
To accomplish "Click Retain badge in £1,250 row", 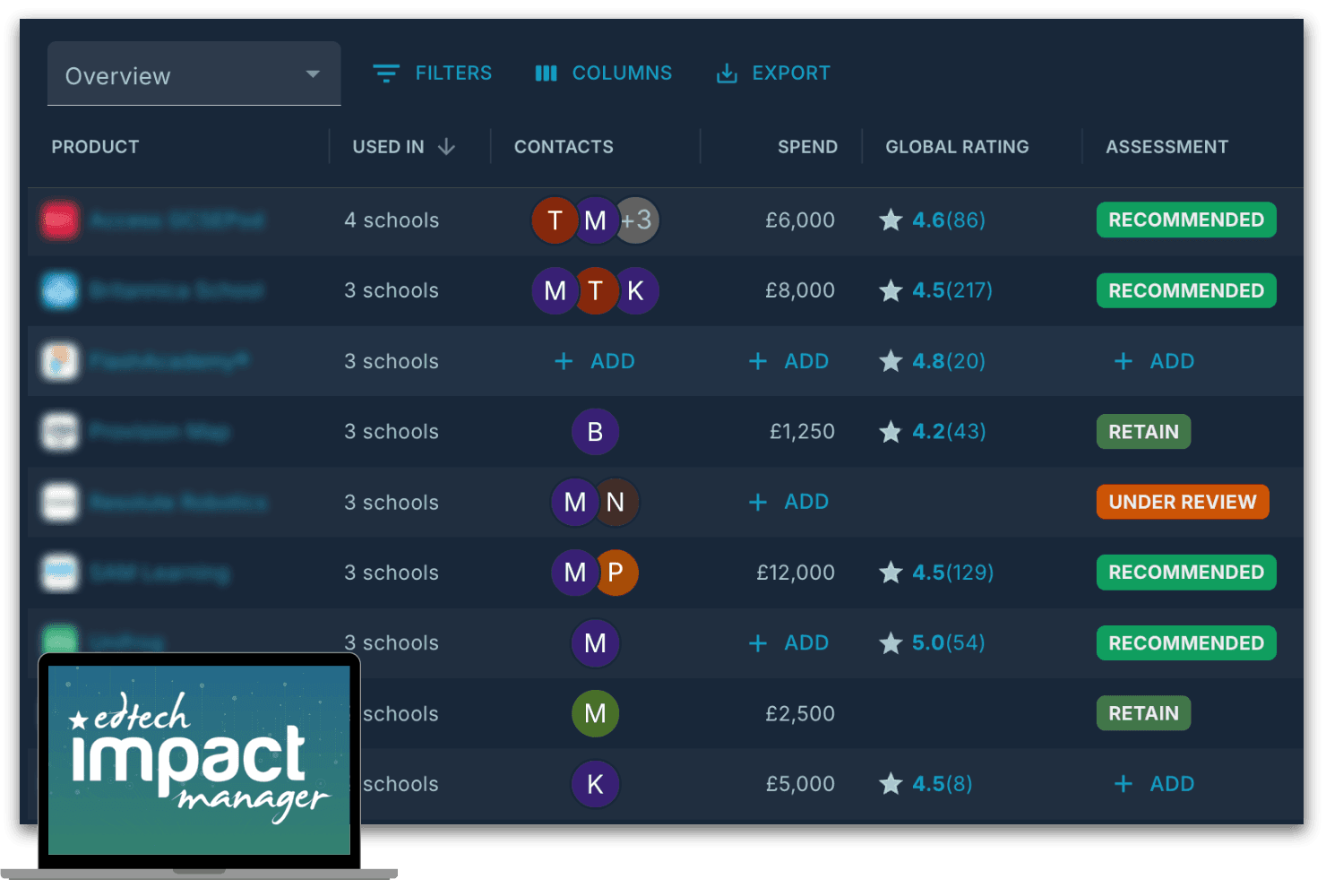I will (x=1144, y=432).
